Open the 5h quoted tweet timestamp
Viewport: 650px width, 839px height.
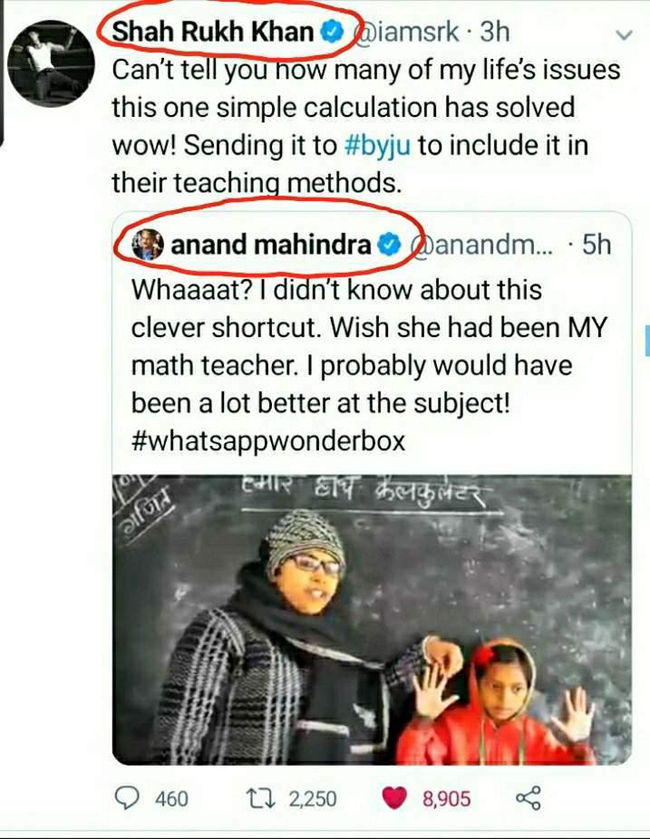click(x=597, y=245)
